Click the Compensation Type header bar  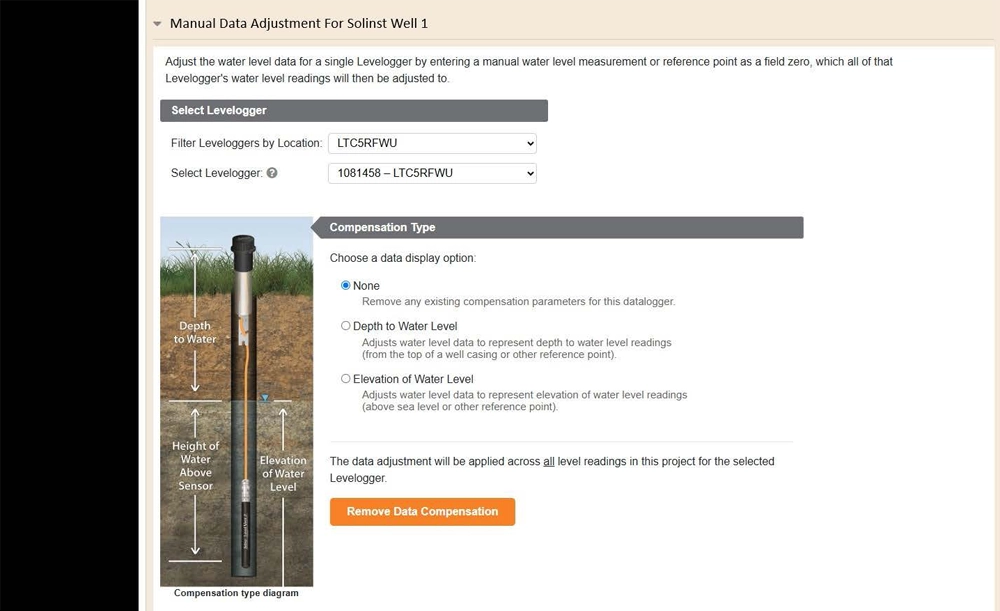(560, 227)
